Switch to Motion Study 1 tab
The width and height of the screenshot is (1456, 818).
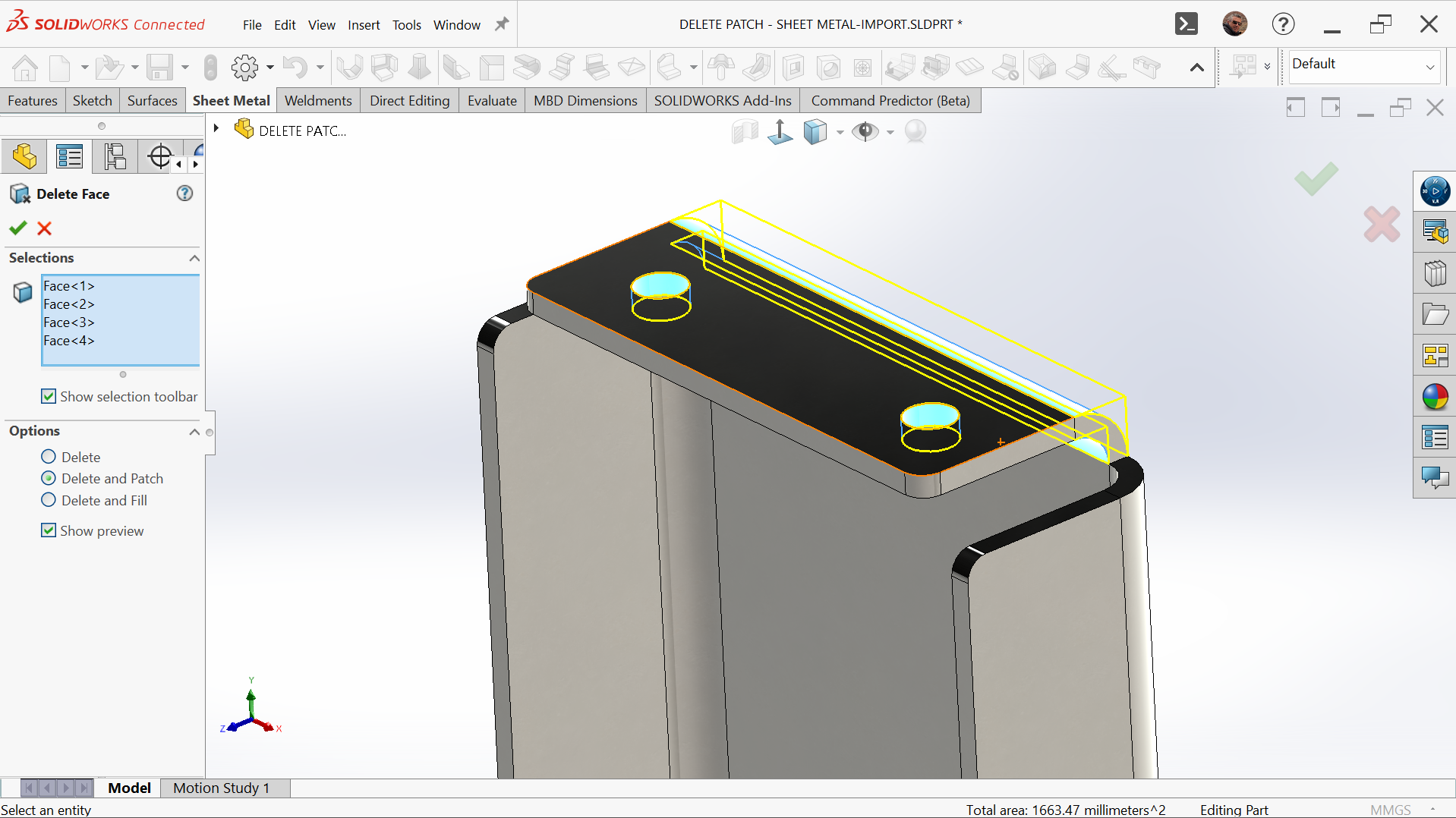[221, 788]
